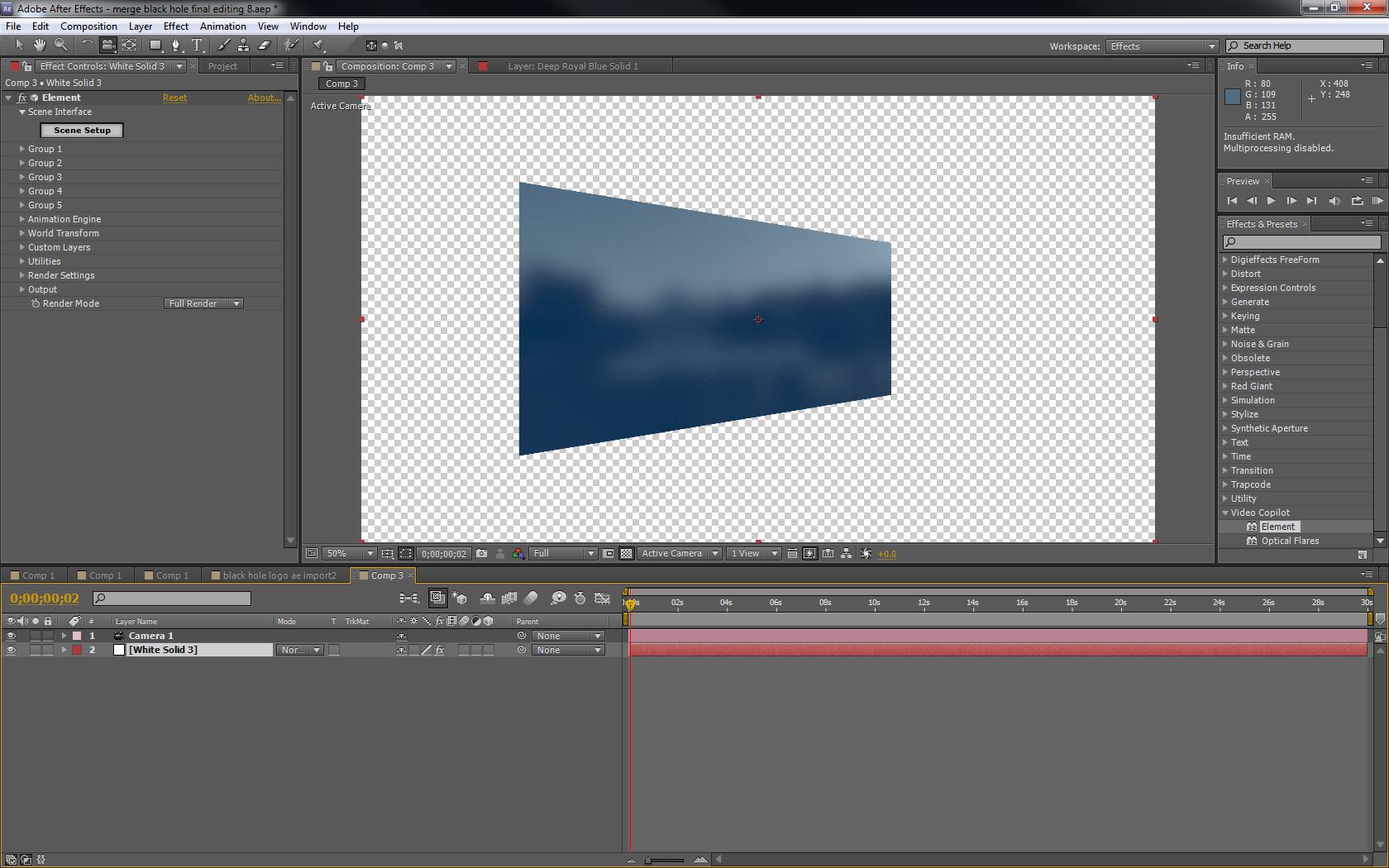Image resolution: width=1389 pixels, height=868 pixels.
Task: Select Optical Flares preset
Action: [1290, 541]
